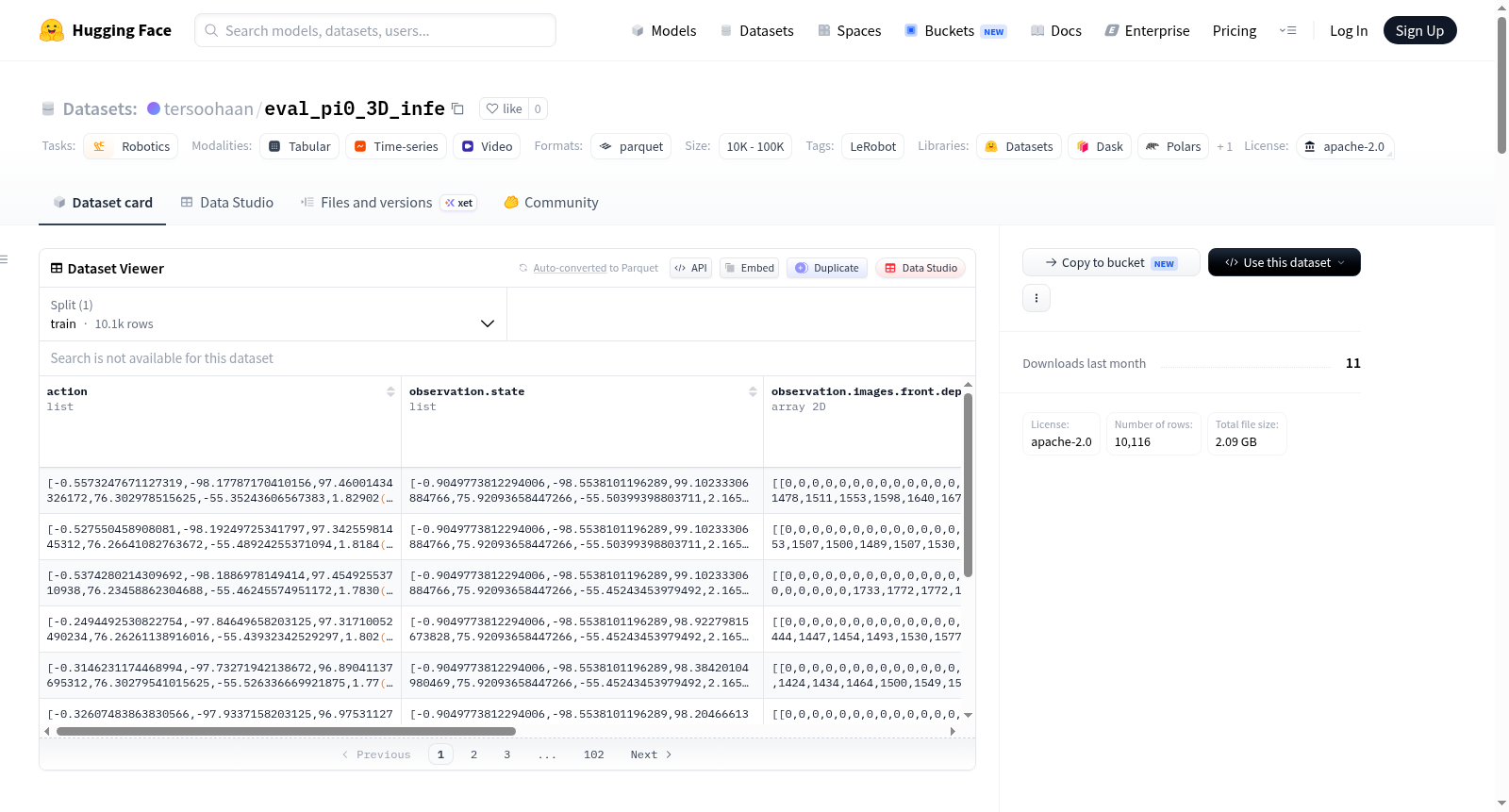This screenshot has height=812, width=1509.
Task: Click the Dask library tag
Action: 1100,146
